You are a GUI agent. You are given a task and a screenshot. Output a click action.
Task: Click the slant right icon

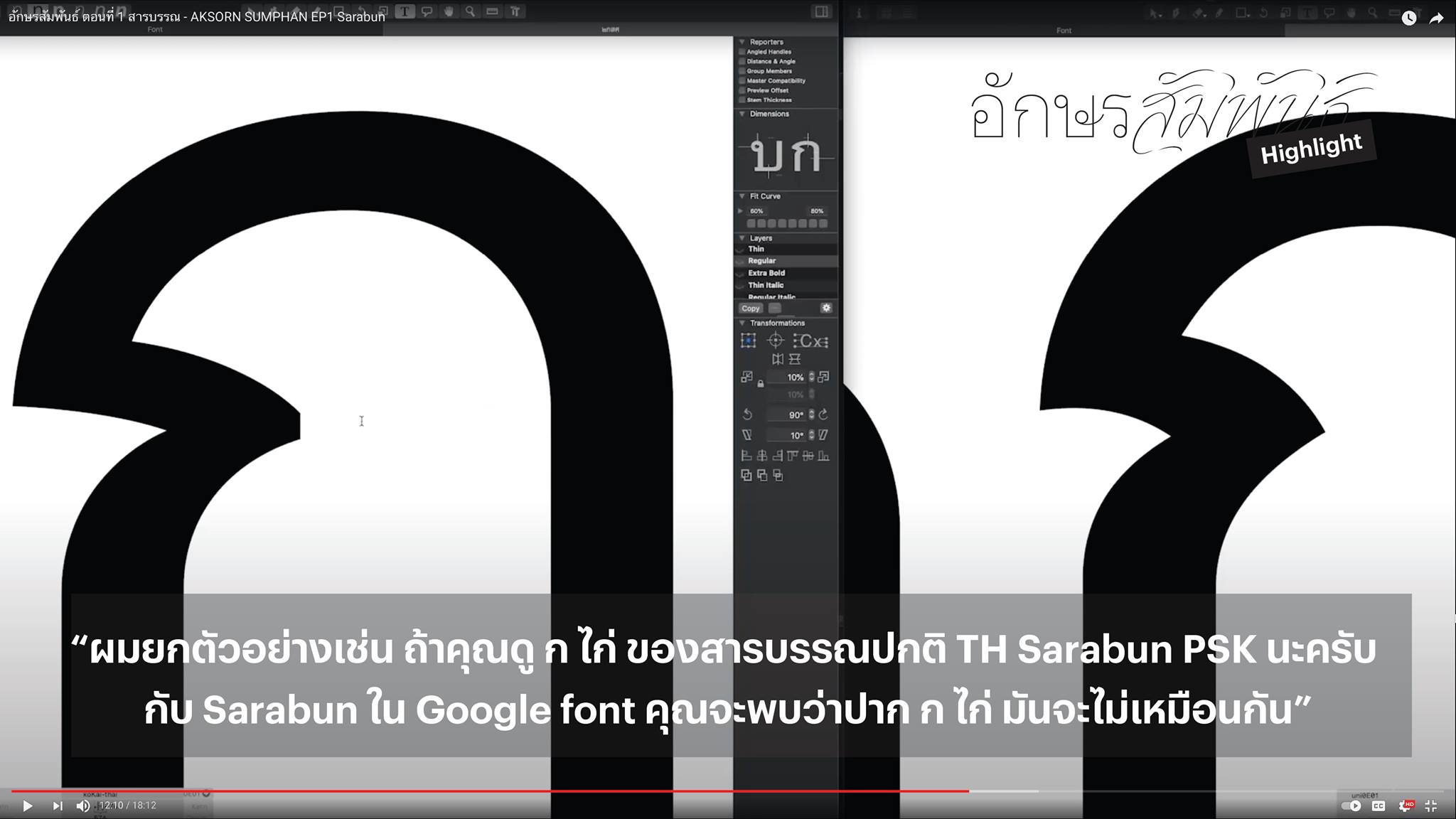(823, 435)
